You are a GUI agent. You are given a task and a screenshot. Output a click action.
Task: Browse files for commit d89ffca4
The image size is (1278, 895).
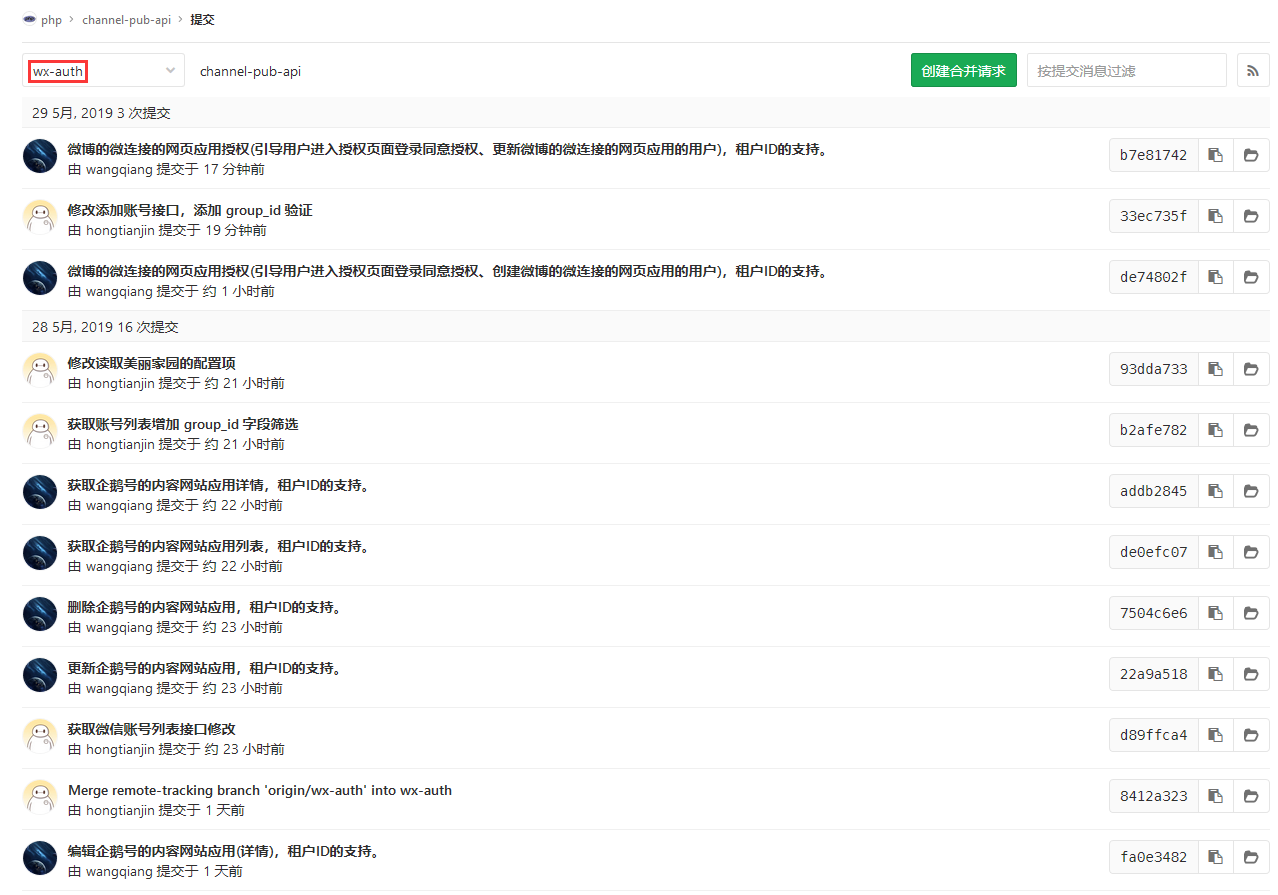point(1251,735)
